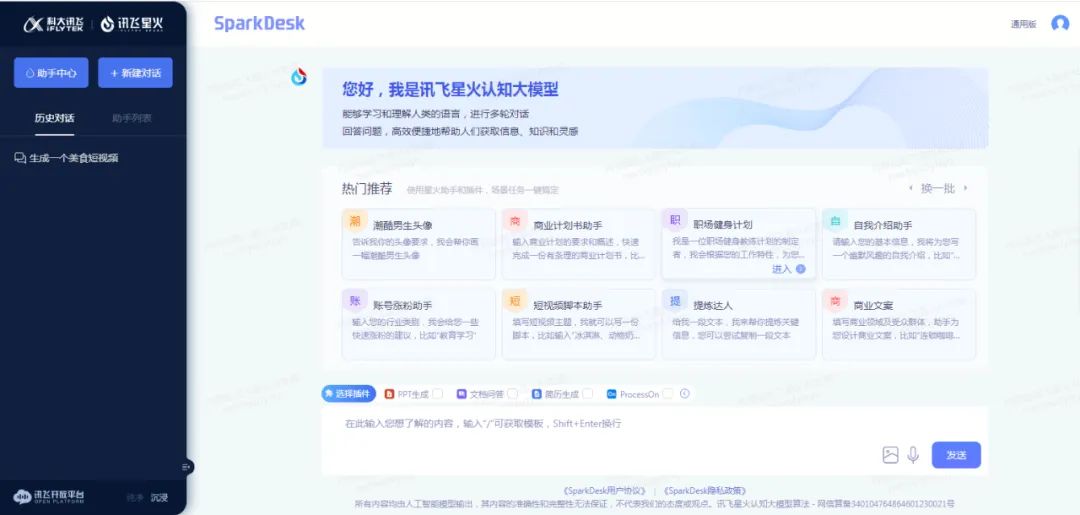Open the SparkDesk用户协议 link

[x=604, y=490]
